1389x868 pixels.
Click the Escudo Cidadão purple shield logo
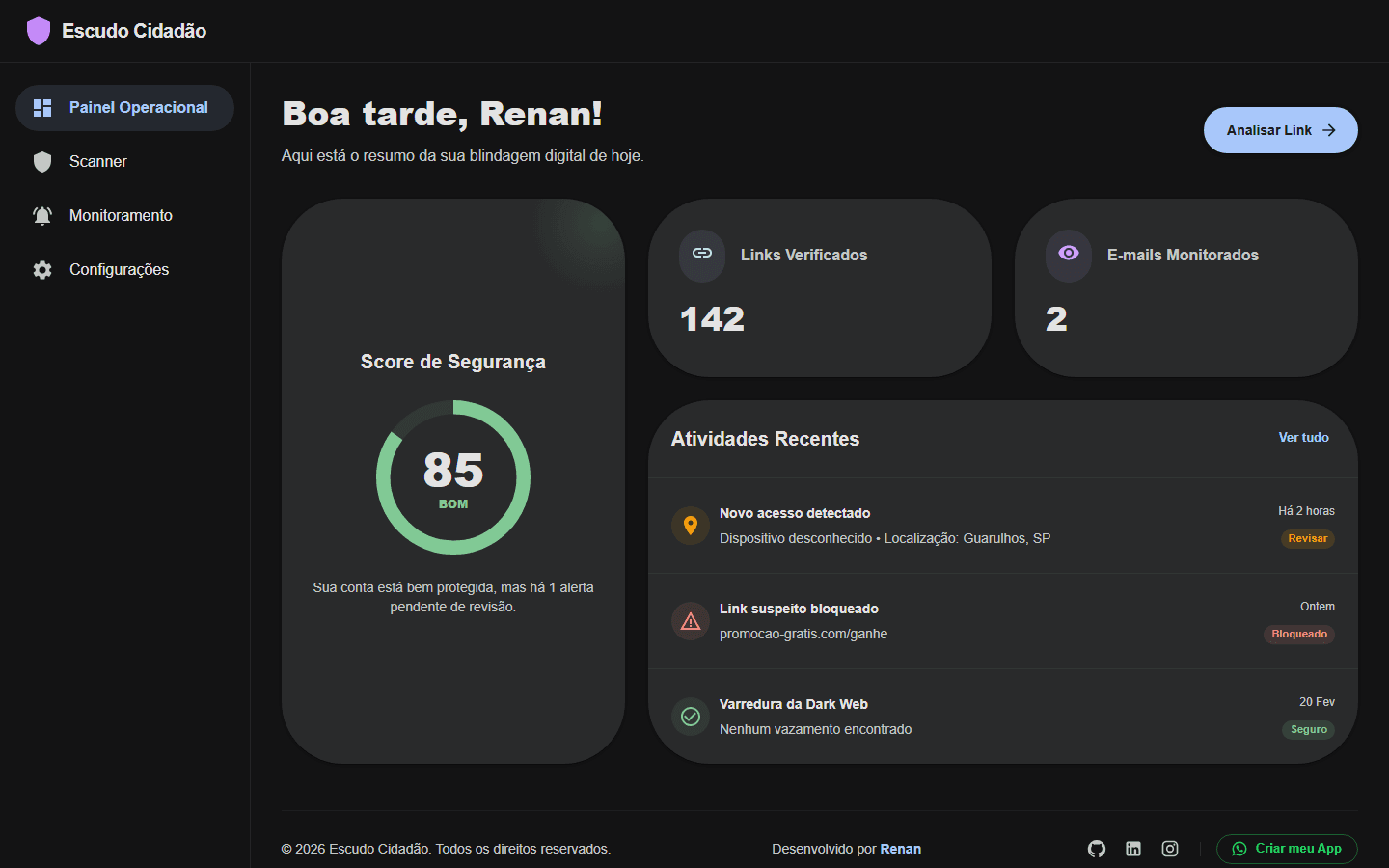39,31
